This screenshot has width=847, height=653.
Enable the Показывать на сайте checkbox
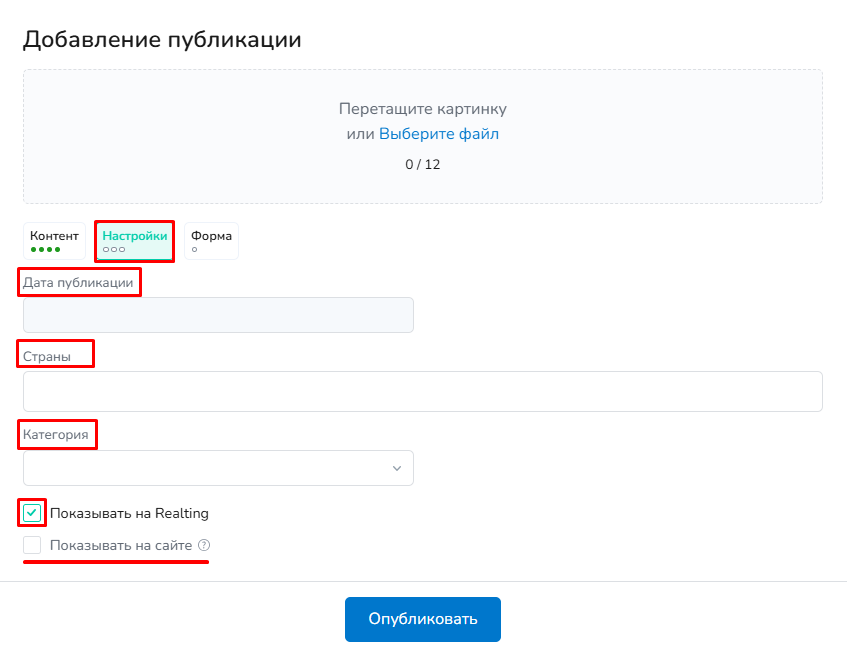(32, 545)
